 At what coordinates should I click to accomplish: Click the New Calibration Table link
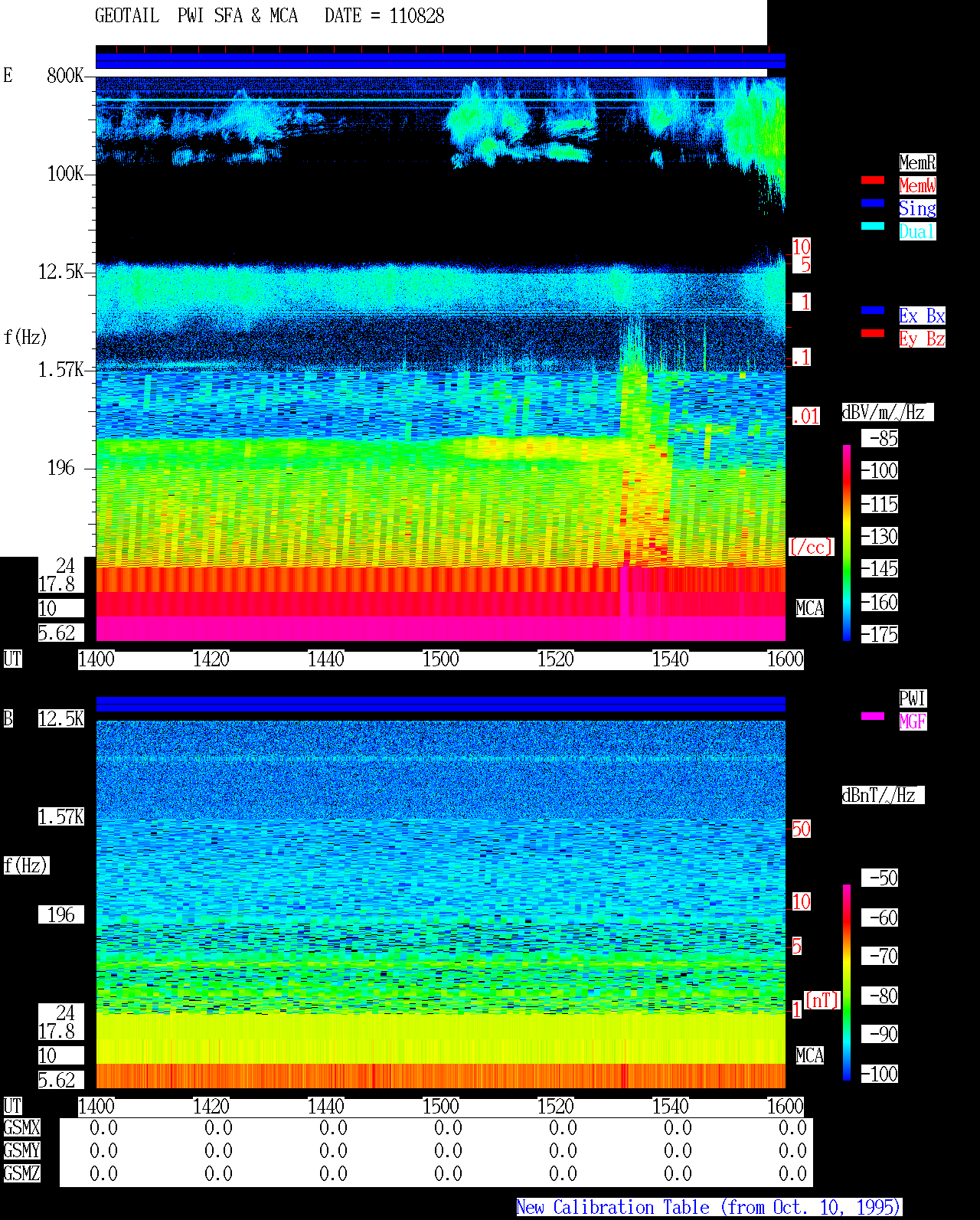(x=709, y=1208)
